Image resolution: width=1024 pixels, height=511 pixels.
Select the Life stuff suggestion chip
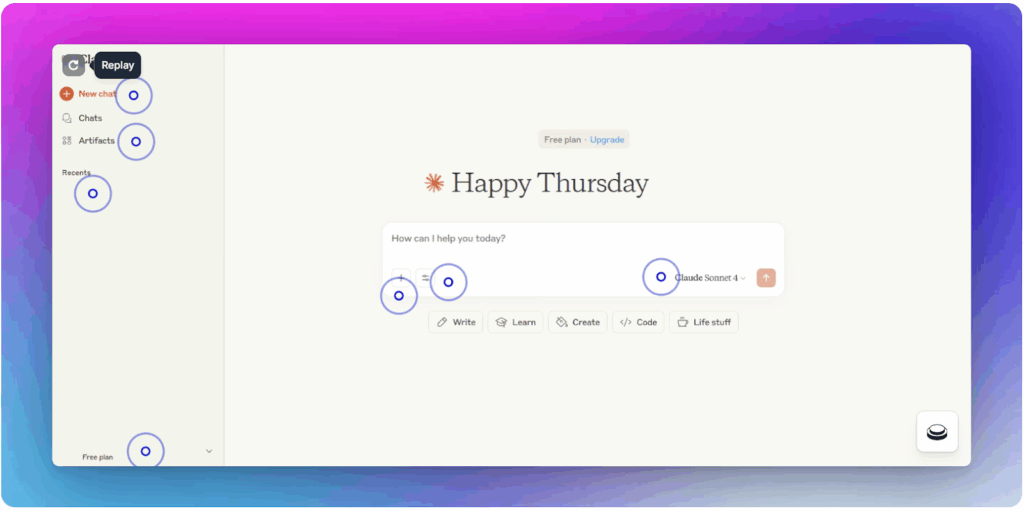(704, 322)
